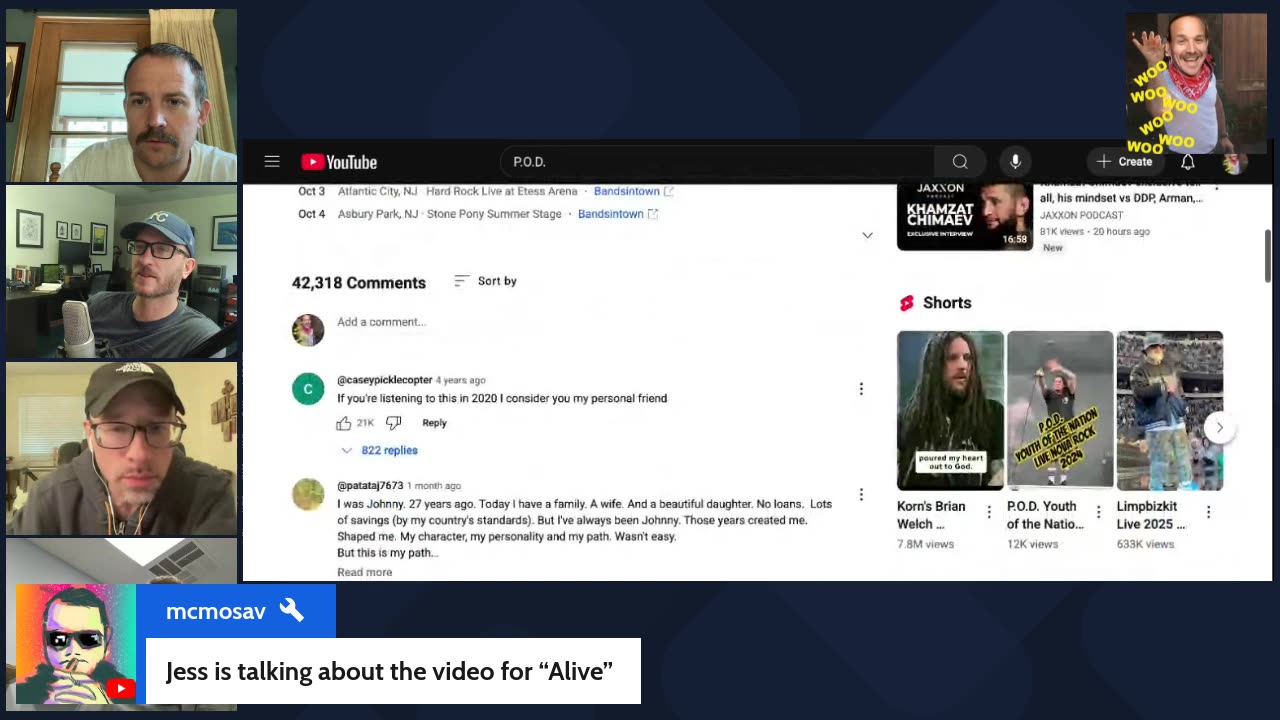Open P.O.D. Youth of the Nation short
Viewport: 1280px width, 720px height.
tap(1060, 410)
